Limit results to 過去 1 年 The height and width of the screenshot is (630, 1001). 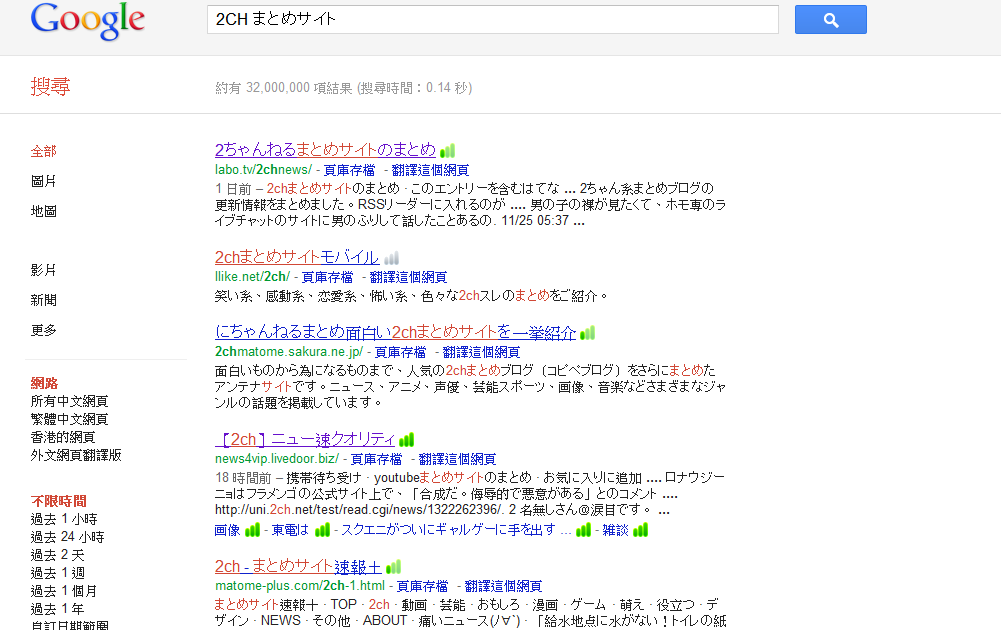click(x=57, y=608)
